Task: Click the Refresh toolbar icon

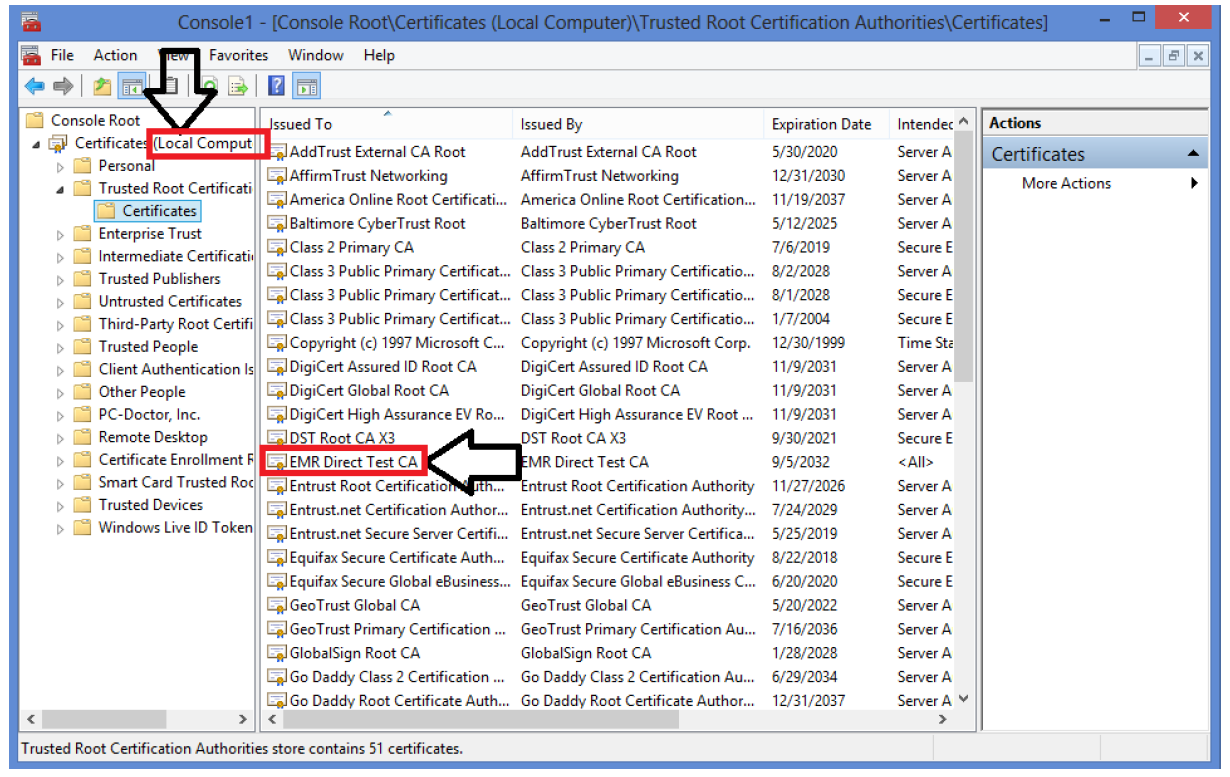Action: coord(211,87)
